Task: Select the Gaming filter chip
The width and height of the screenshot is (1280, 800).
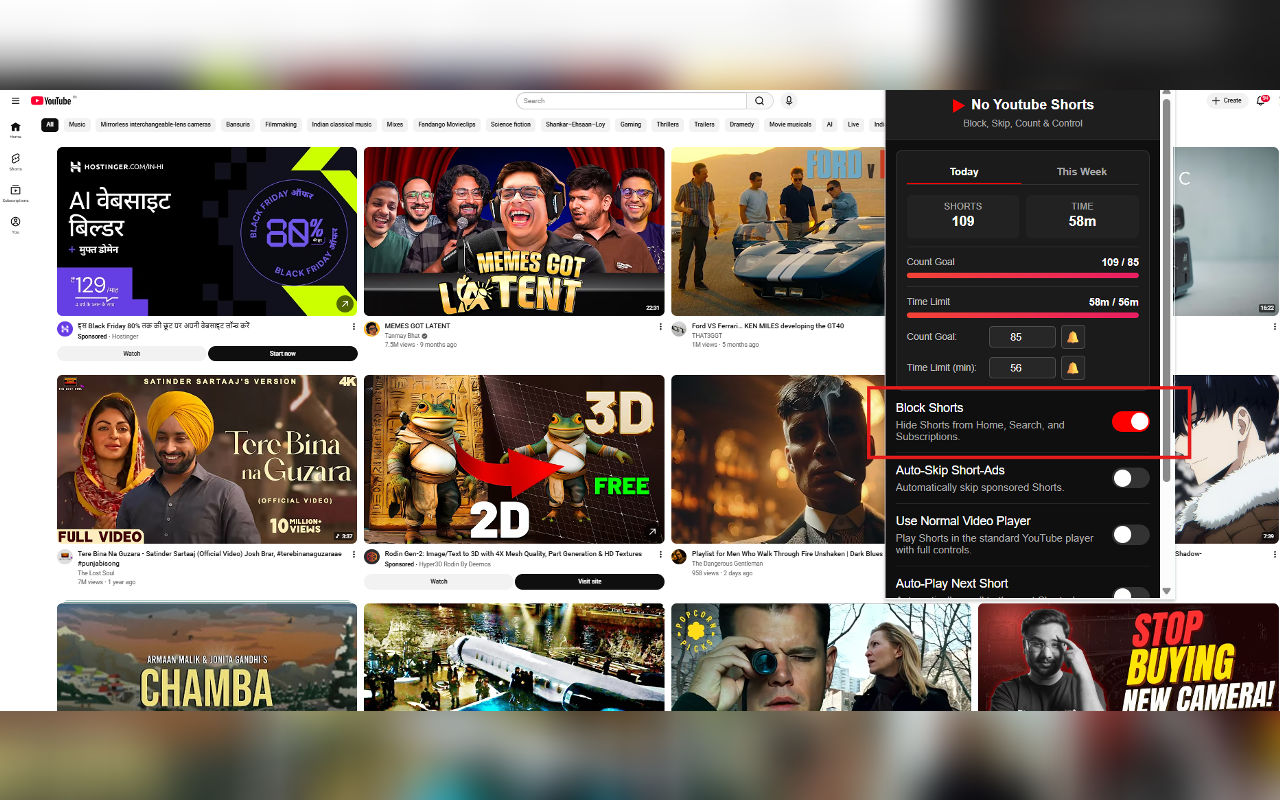Action: 630,125
